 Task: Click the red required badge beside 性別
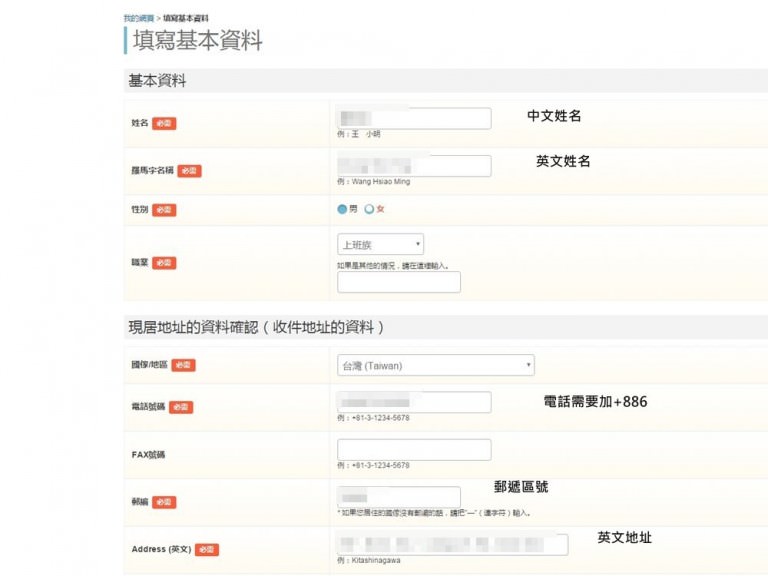click(x=164, y=210)
